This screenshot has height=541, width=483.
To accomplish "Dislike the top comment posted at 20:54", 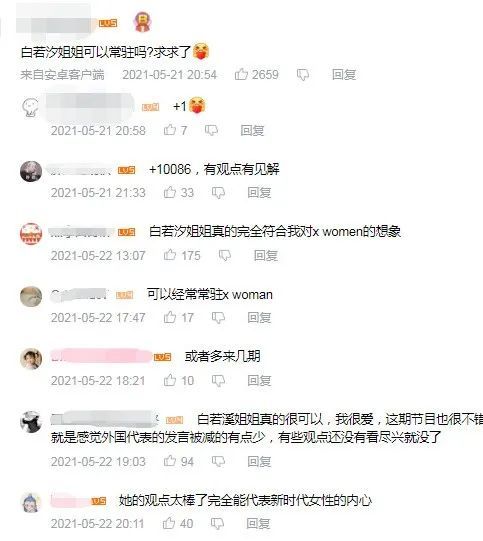I will [303, 75].
